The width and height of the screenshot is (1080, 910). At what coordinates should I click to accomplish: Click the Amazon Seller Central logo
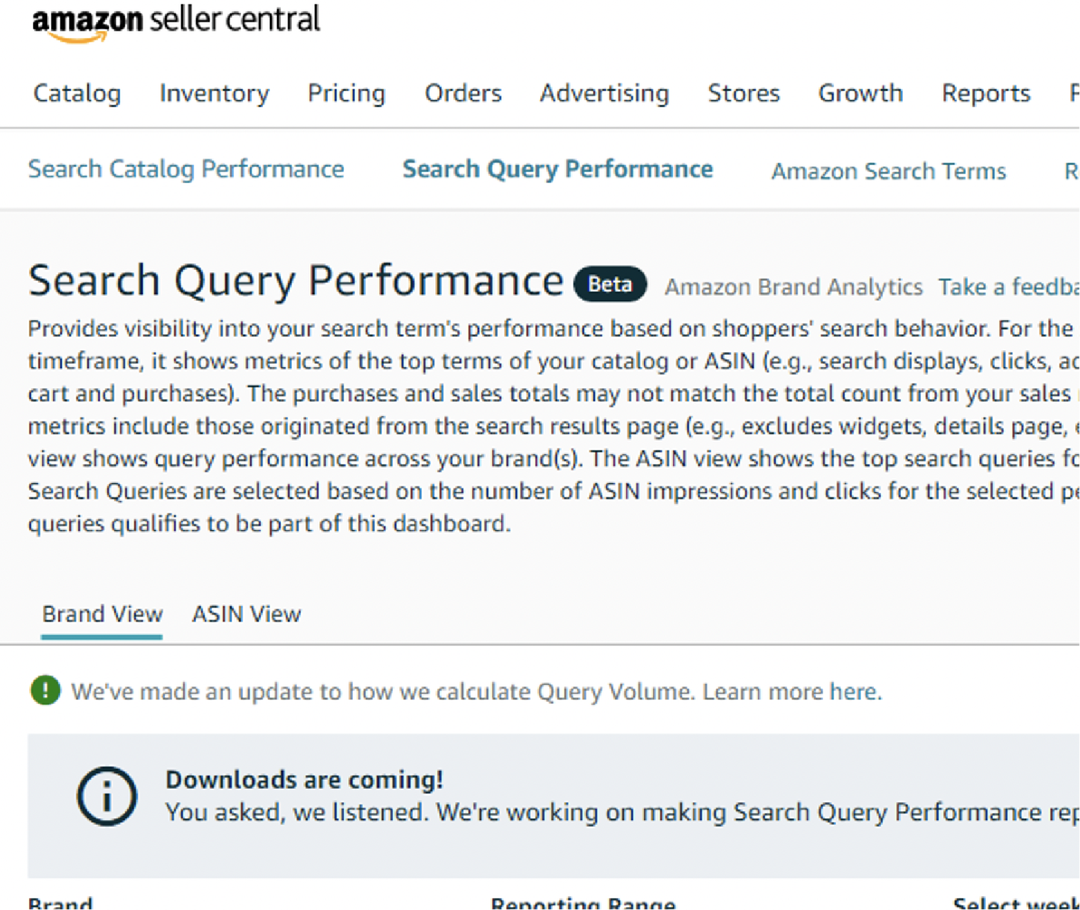click(176, 22)
